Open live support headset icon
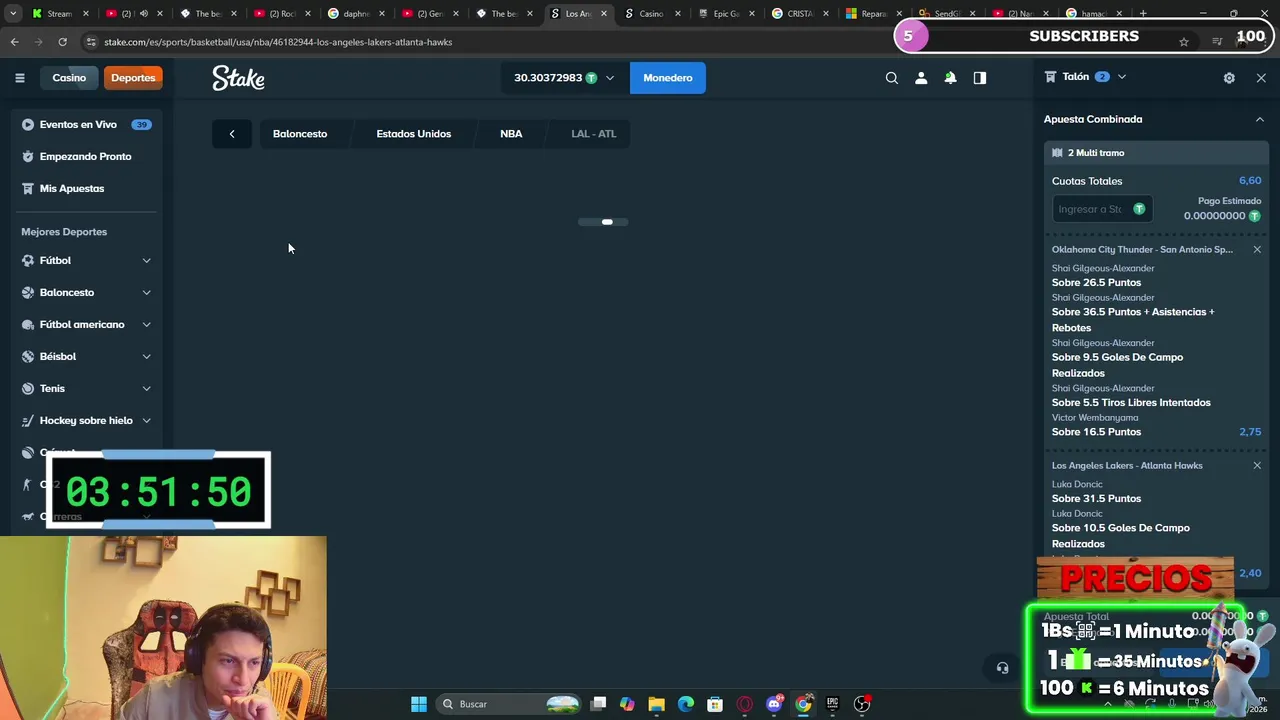 1002,668
